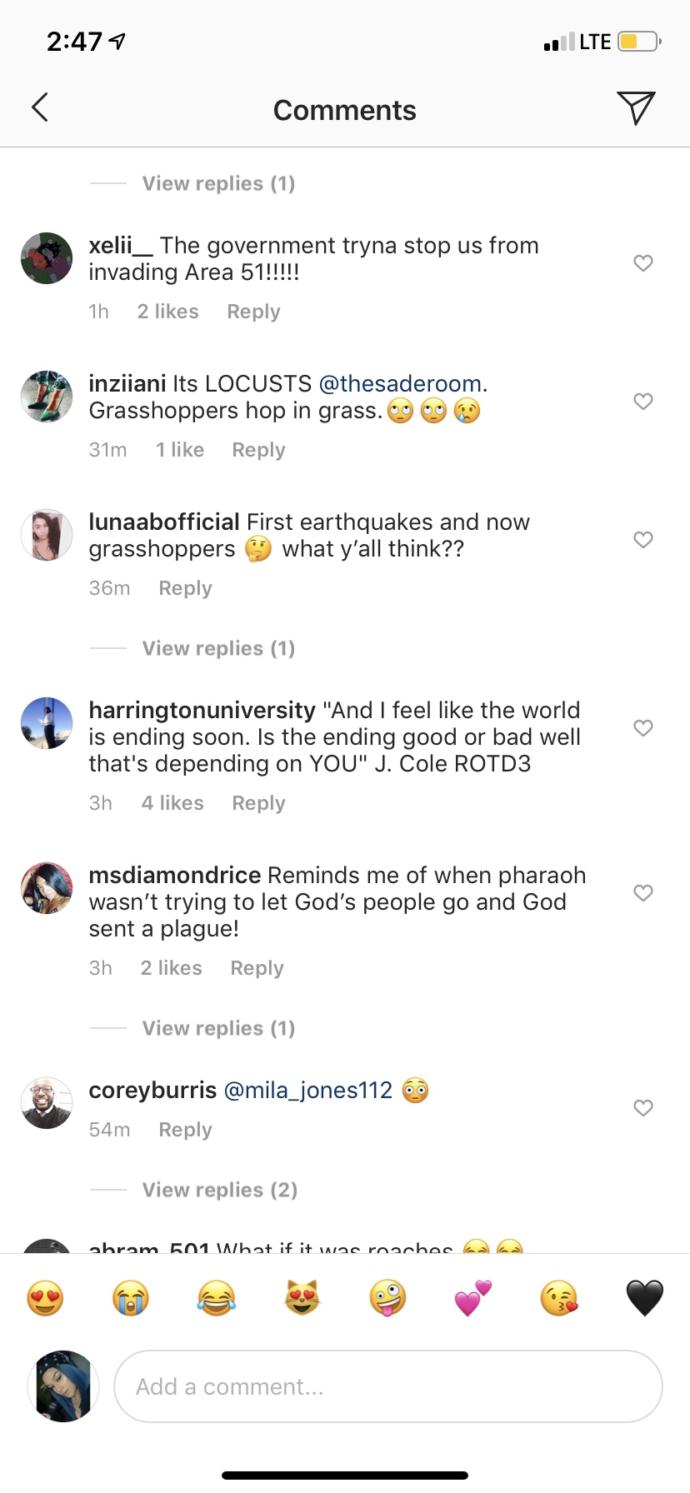This screenshot has width=690, height=1493.
Task: Insert the heart-eyes cat emoji
Action: click(x=302, y=1299)
